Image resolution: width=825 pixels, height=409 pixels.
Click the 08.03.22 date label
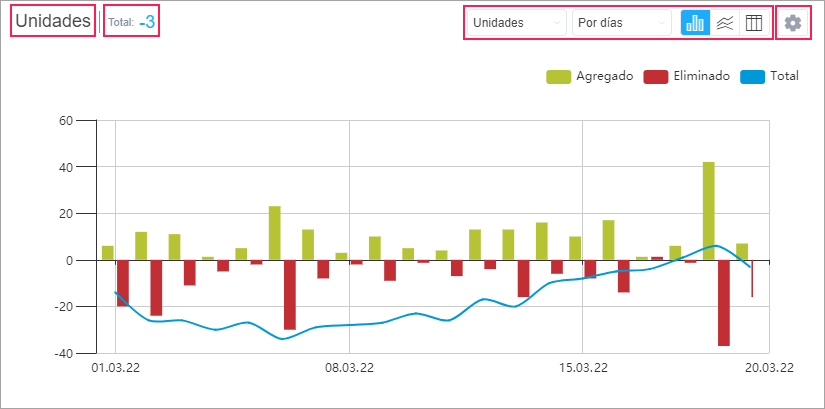pos(349,368)
